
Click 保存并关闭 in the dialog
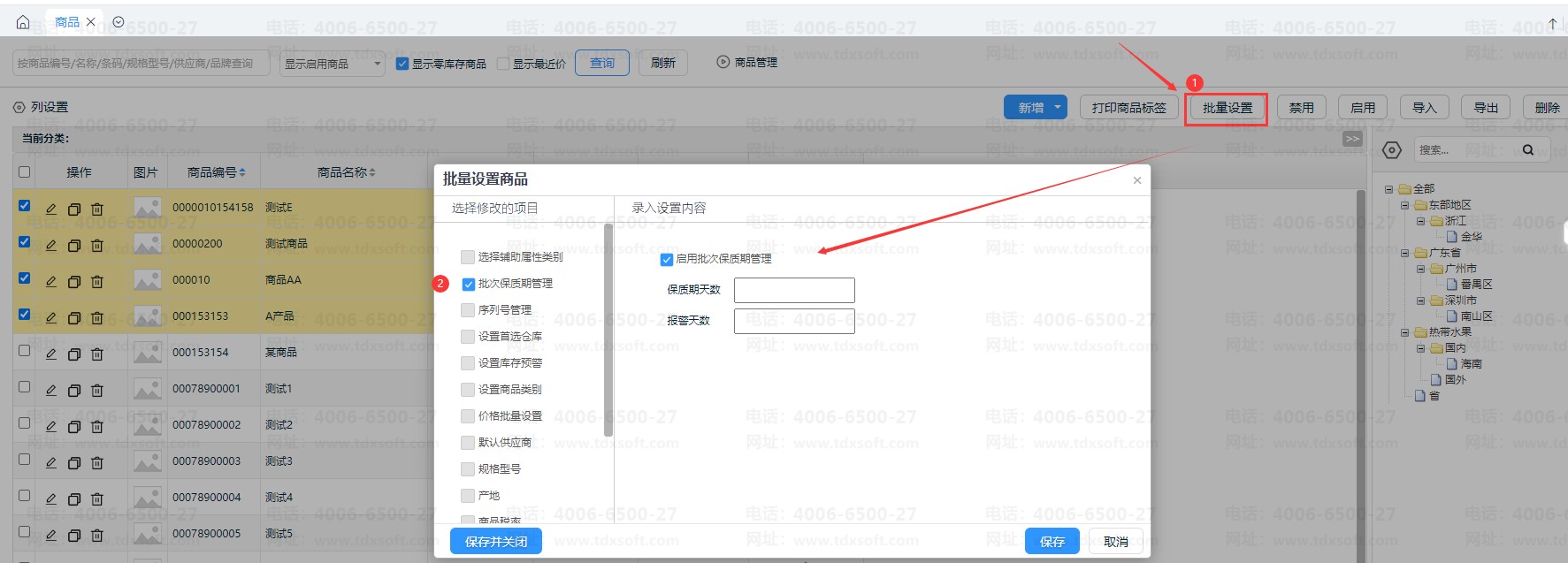(x=496, y=541)
